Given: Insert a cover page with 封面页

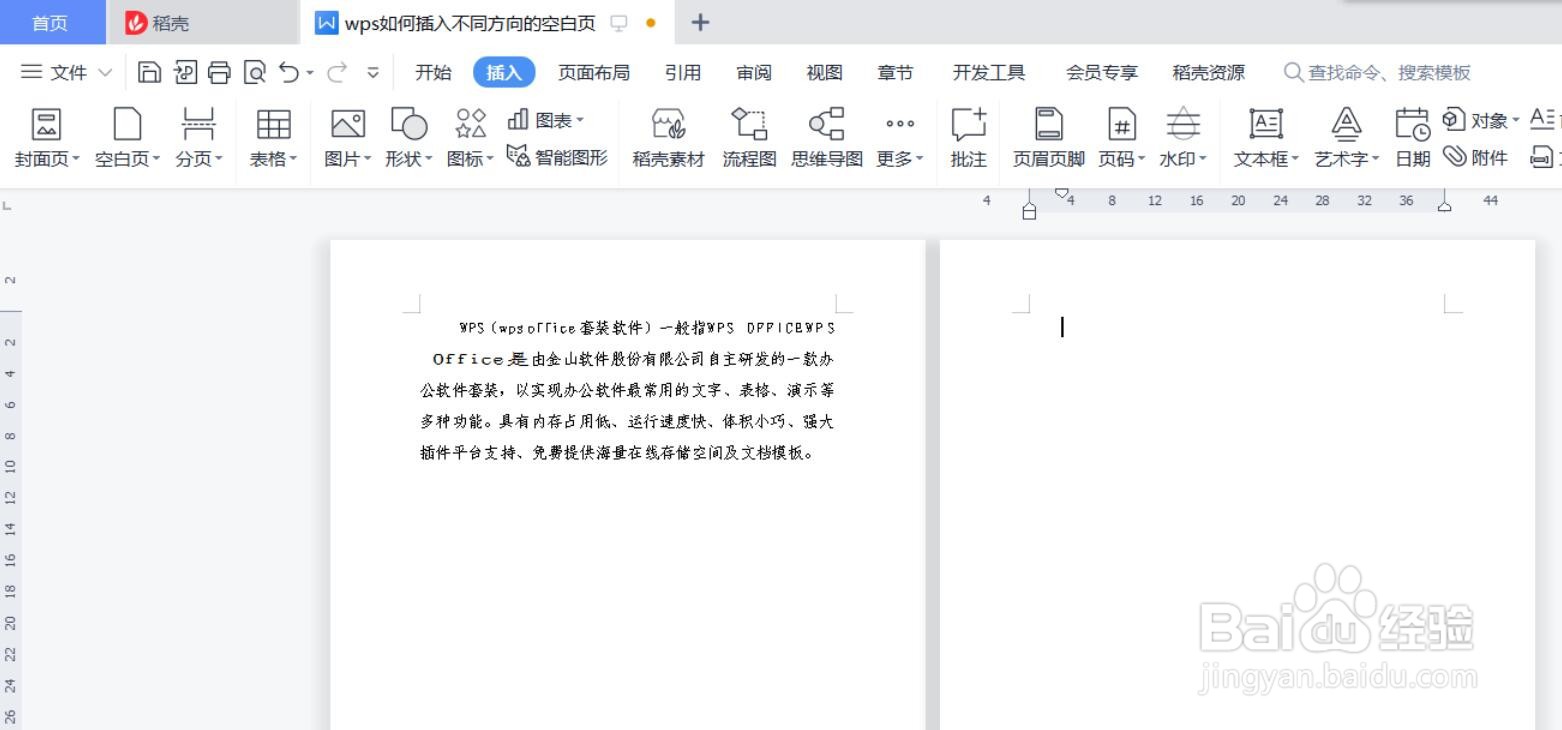Looking at the screenshot, I should pyautogui.click(x=47, y=137).
